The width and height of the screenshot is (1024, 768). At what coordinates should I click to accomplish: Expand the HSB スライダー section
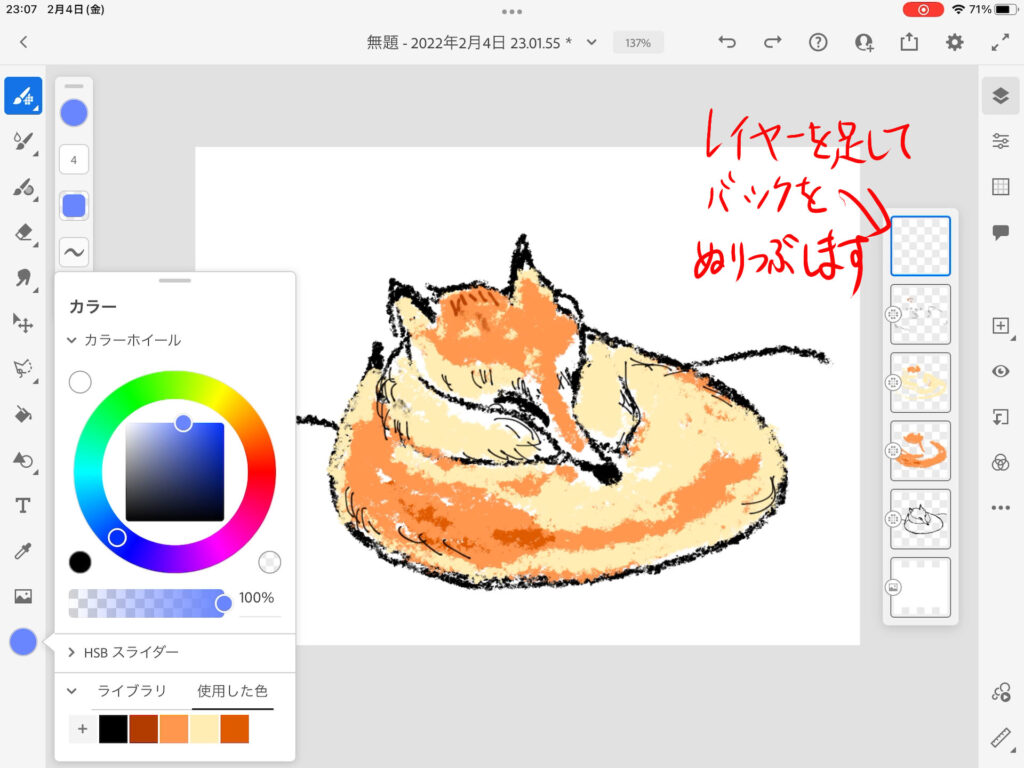click(72, 652)
